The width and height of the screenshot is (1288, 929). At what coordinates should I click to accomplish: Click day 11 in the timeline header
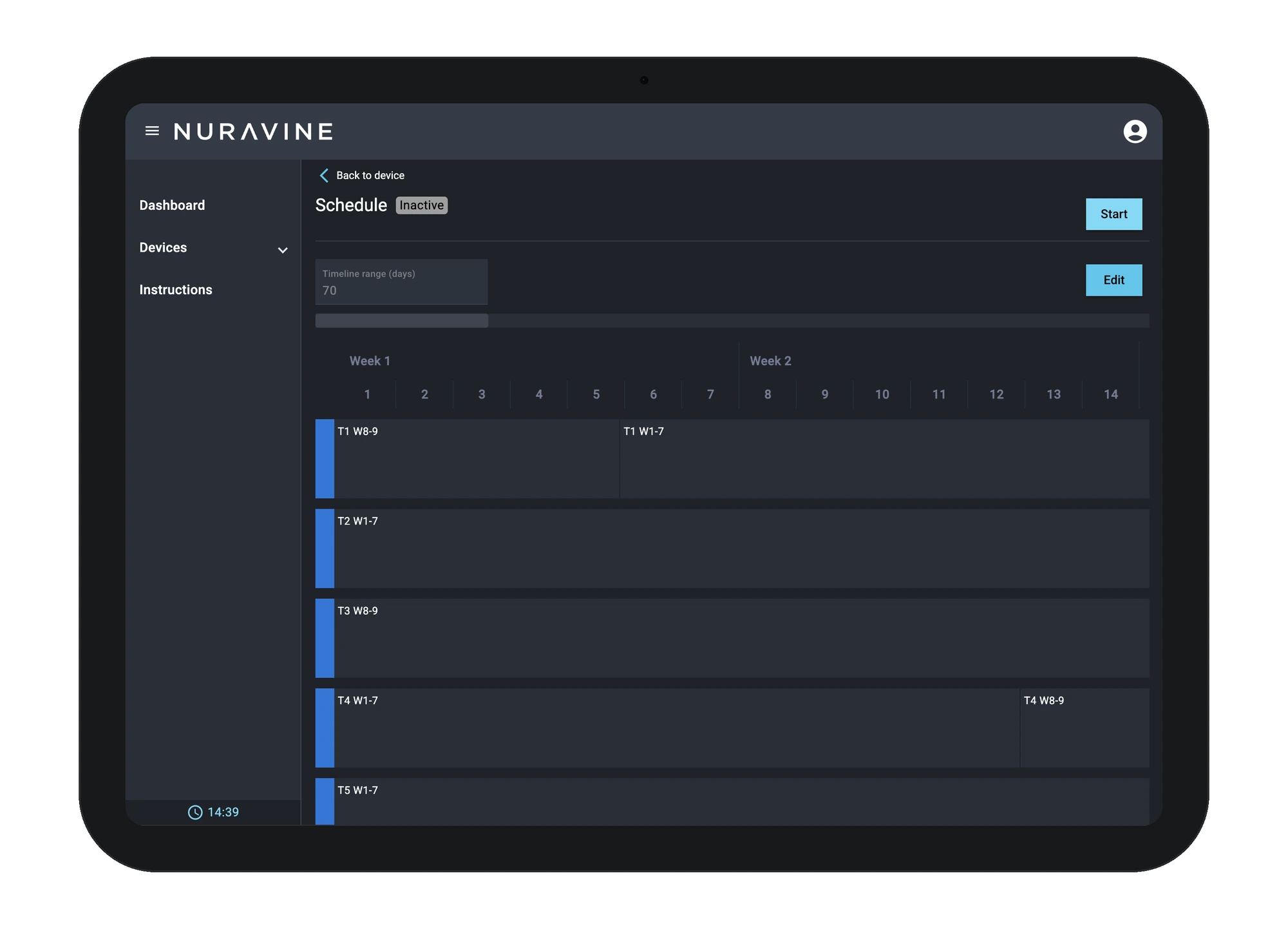click(x=939, y=395)
